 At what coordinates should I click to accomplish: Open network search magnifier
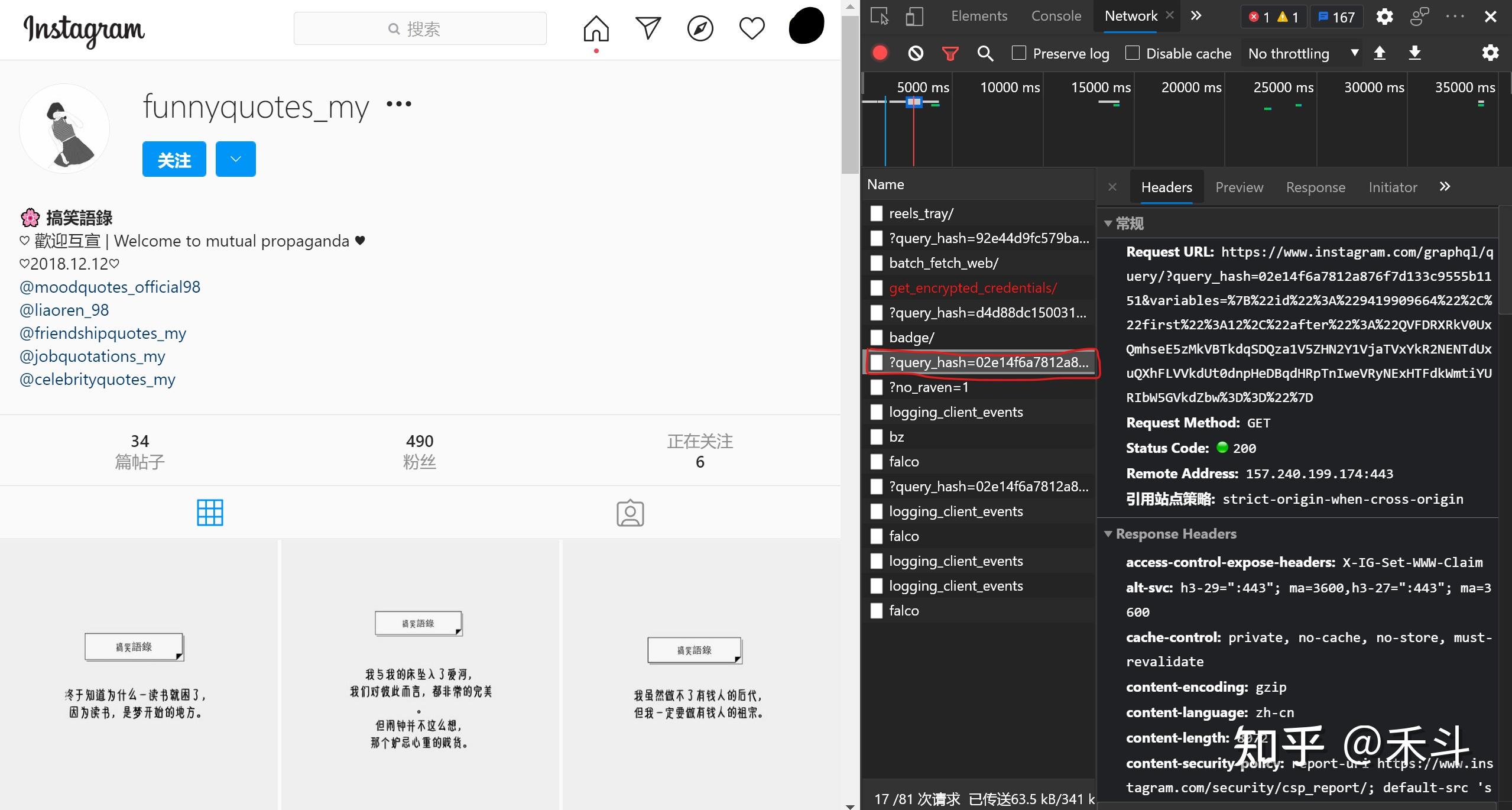[x=985, y=53]
